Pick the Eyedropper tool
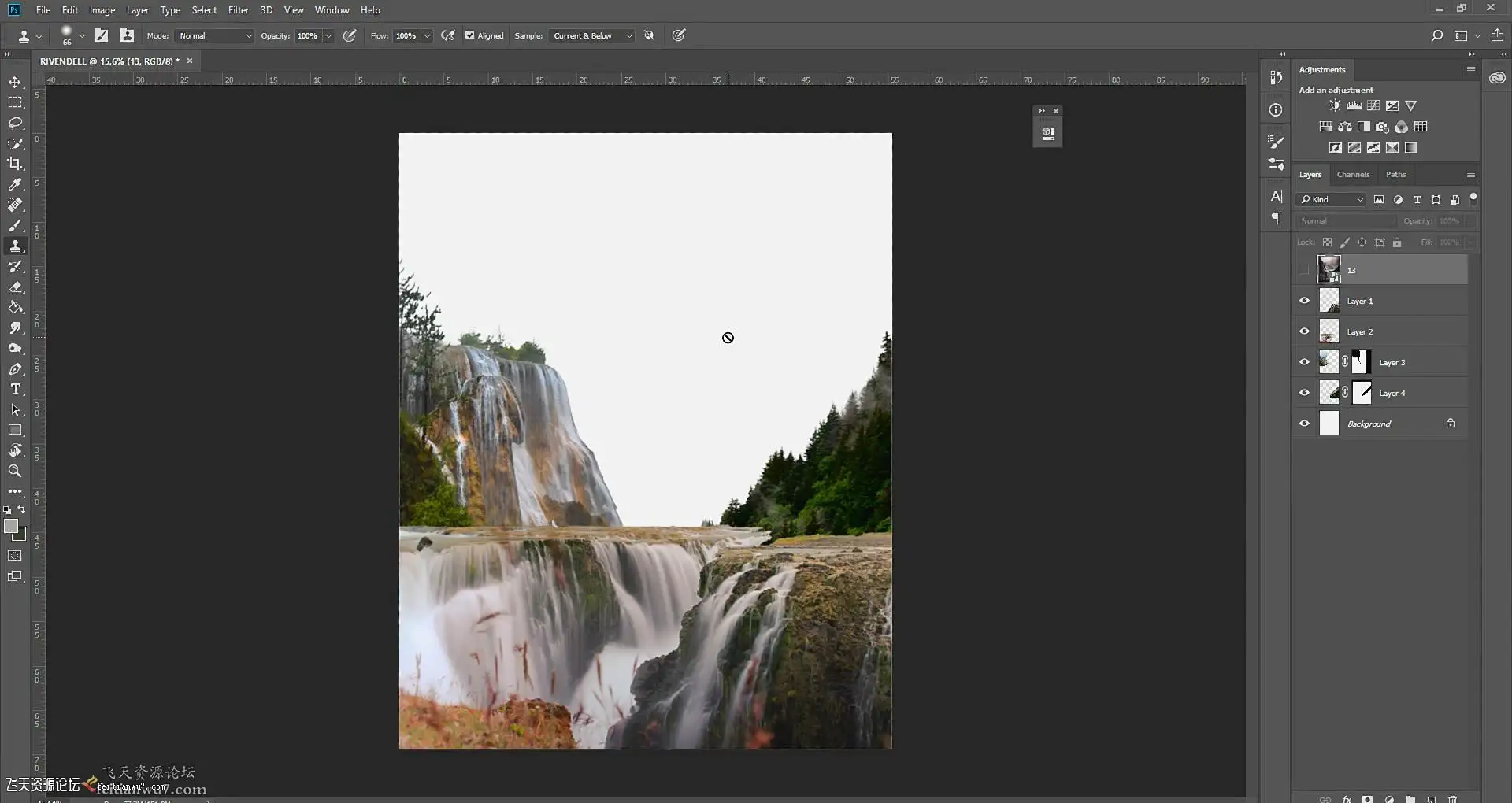This screenshot has height=803, width=1512. pos(15,184)
